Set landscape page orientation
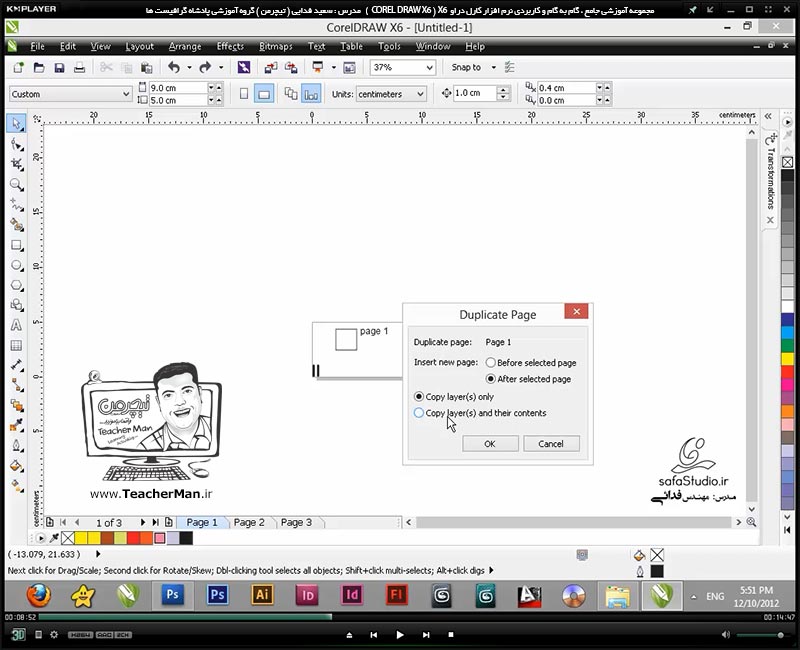800x650 pixels. click(264, 94)
